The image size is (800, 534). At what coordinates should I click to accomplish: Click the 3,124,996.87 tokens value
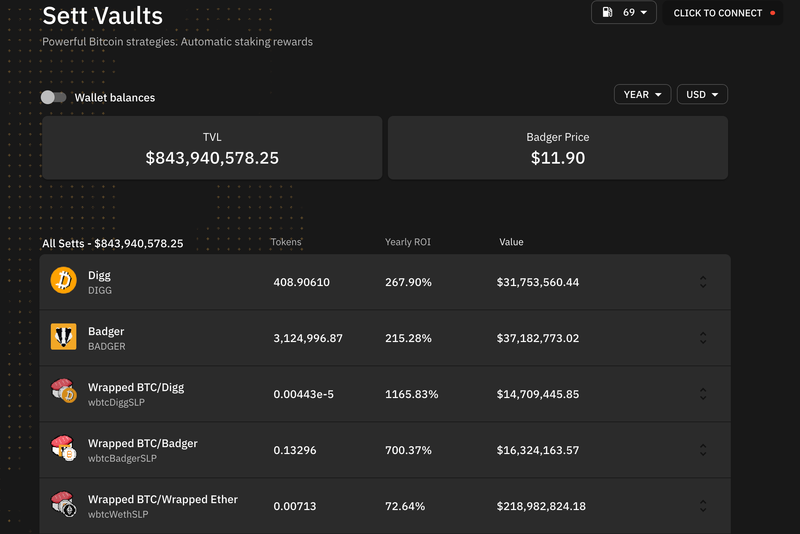tap(308, 338)
